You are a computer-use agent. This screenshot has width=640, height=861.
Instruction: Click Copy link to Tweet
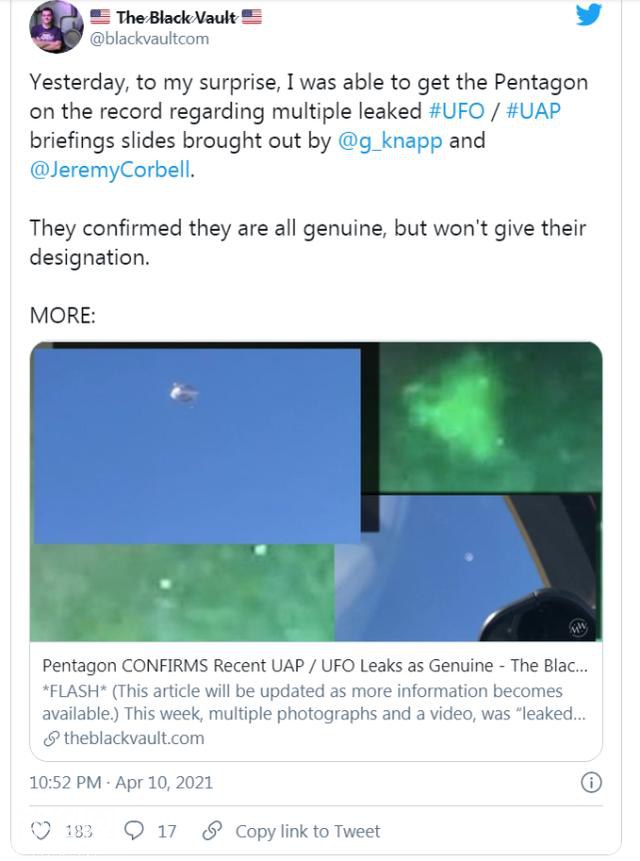click(x=308, y=831)
